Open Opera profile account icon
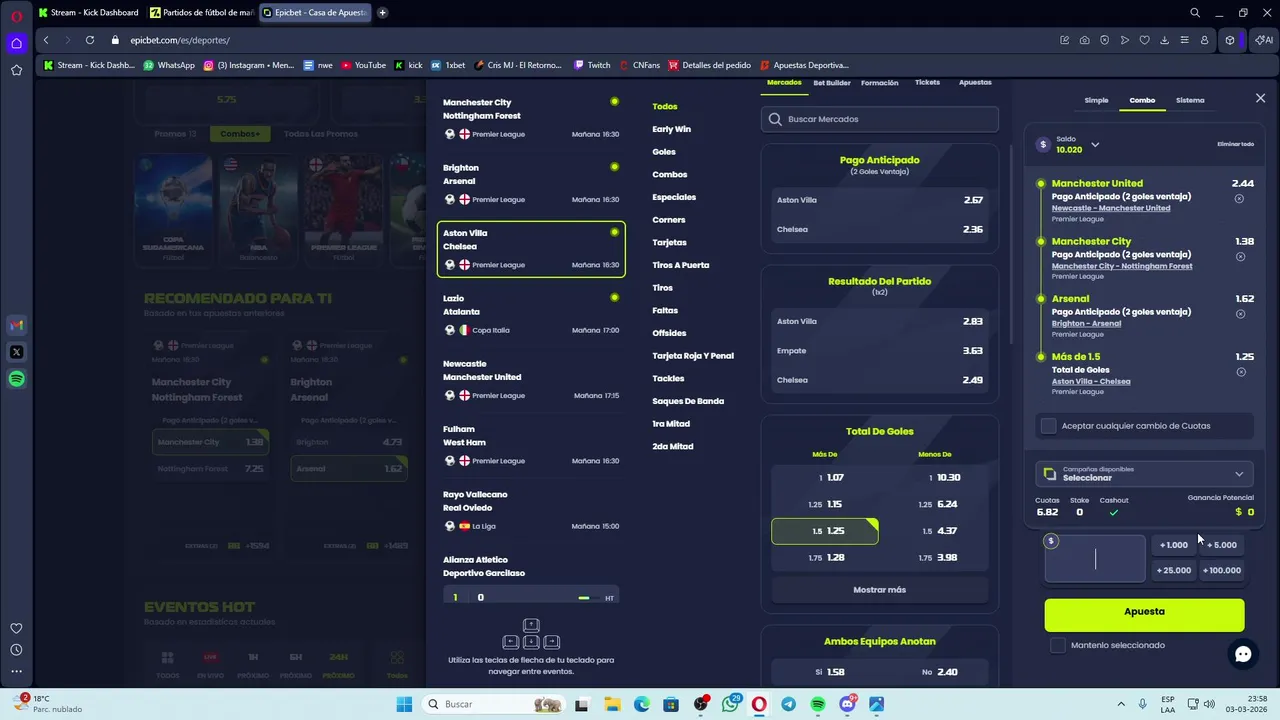Viewport: 1280px width, 720px height. [1205, 40]
